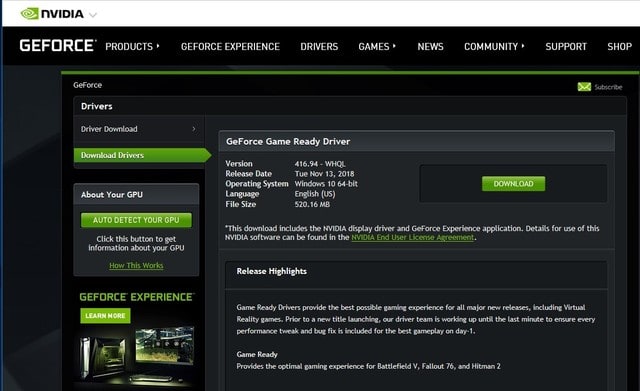The width and height of the screenshot is (640, 391).
Task: Open the SHOP nav item
Action: click(x=619, y=47)
